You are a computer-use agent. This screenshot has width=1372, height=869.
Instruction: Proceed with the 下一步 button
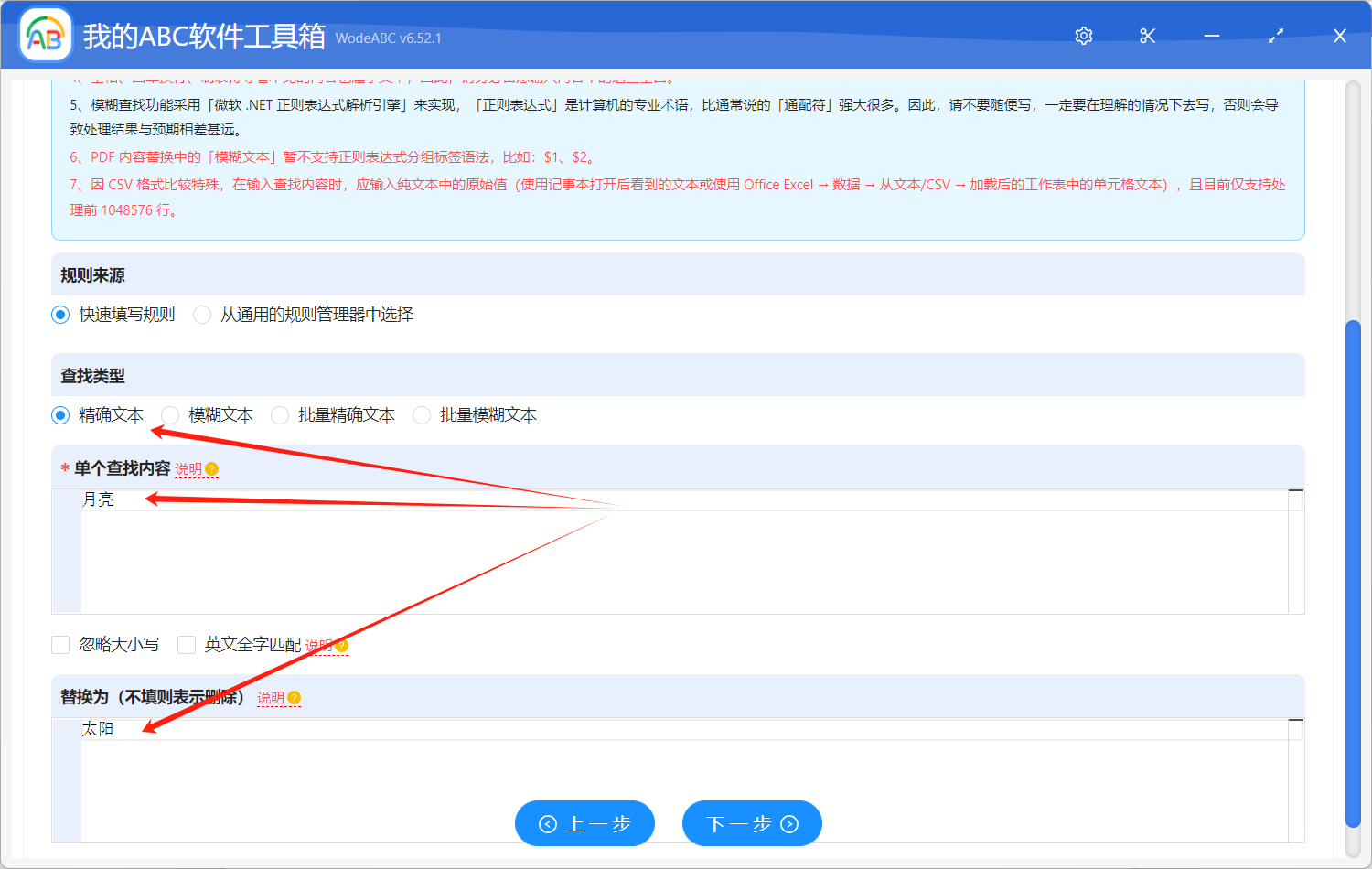click(752, 823)
